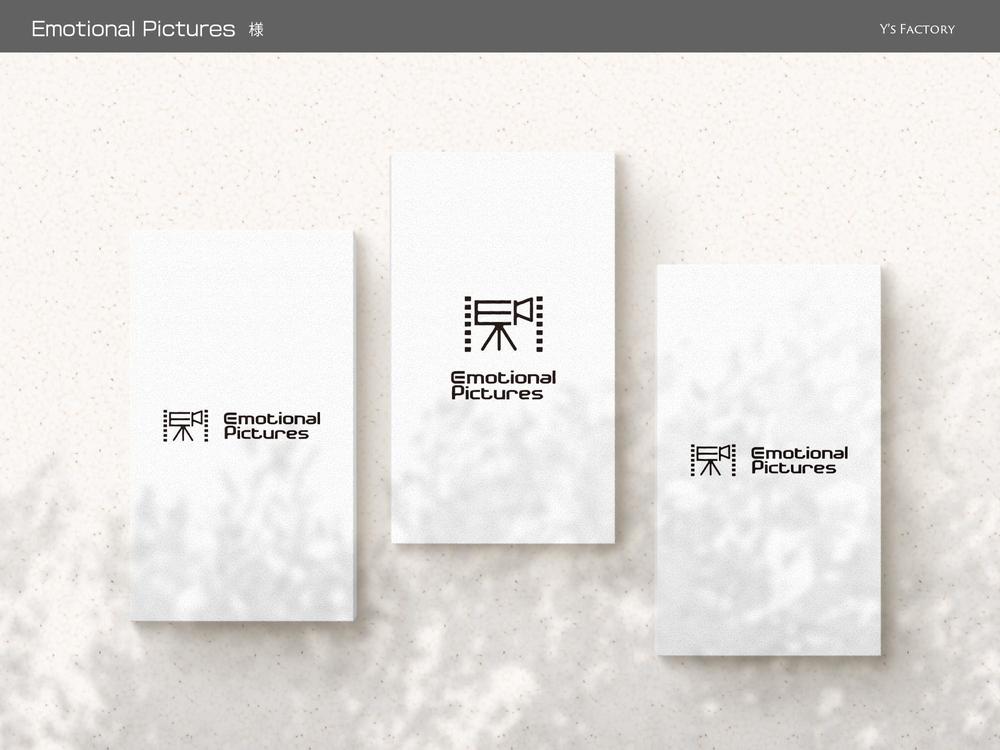Screen dimensions: 1000x750
Task: Click the 'Emotional Pictures' header title
Action: [x=133, y=29]
